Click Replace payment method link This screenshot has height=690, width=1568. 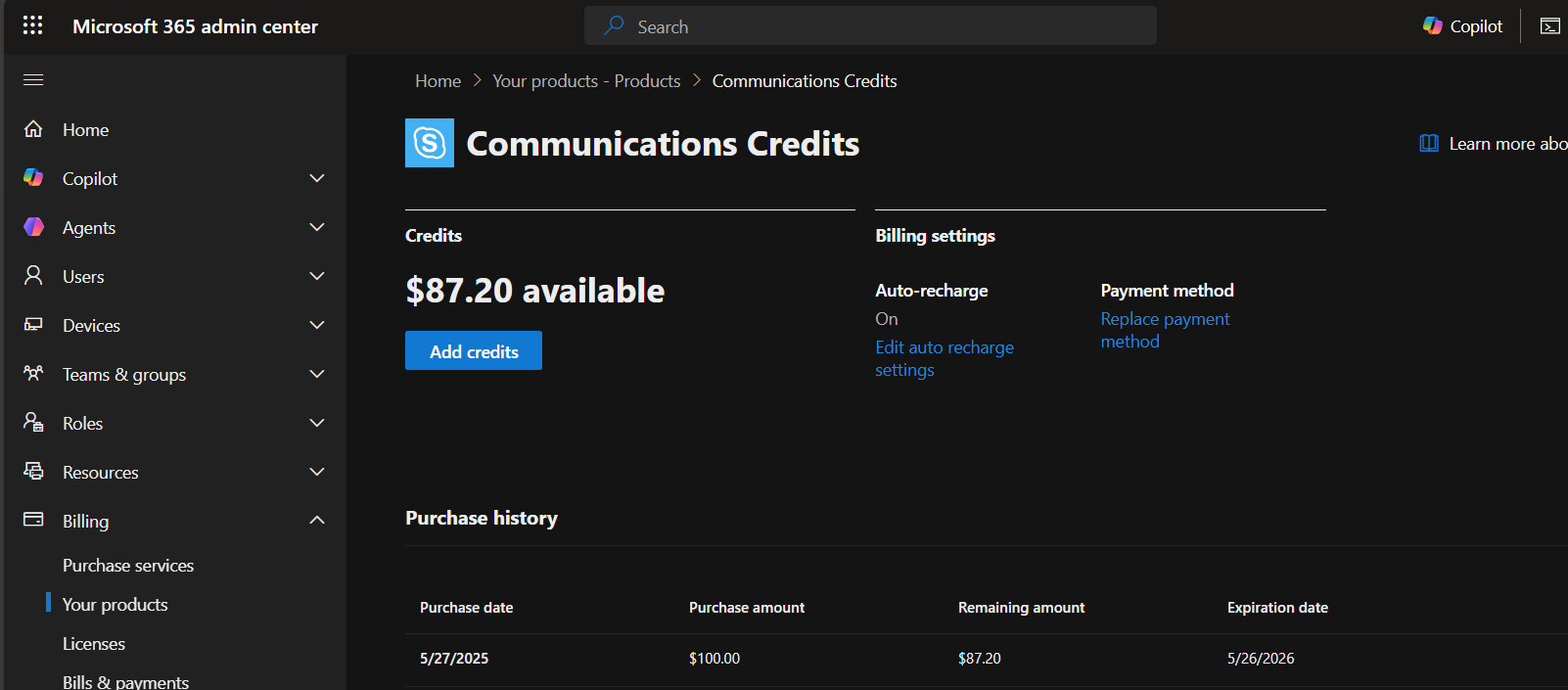point(1165,330)
